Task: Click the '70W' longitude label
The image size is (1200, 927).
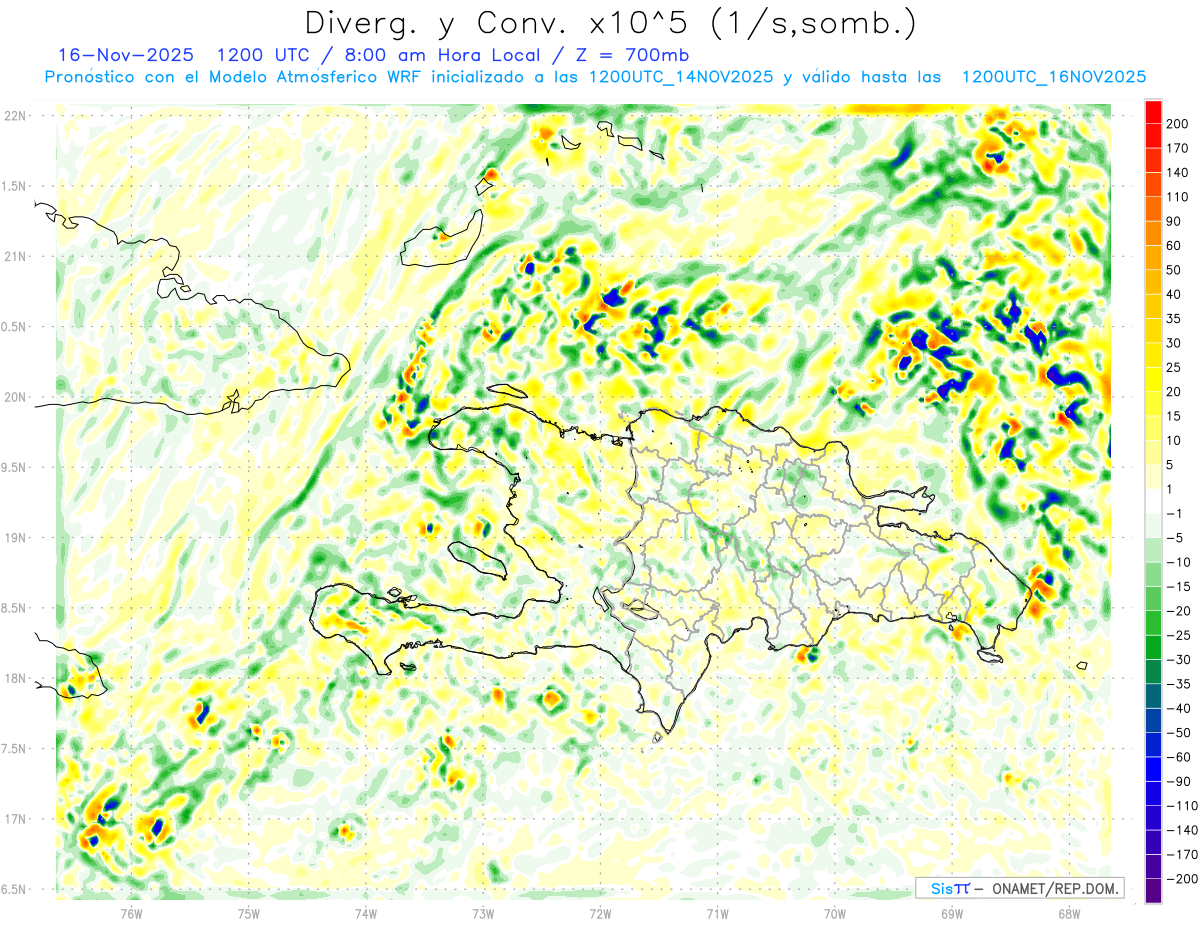Action: pyautogui.click(x=835, y=913)
